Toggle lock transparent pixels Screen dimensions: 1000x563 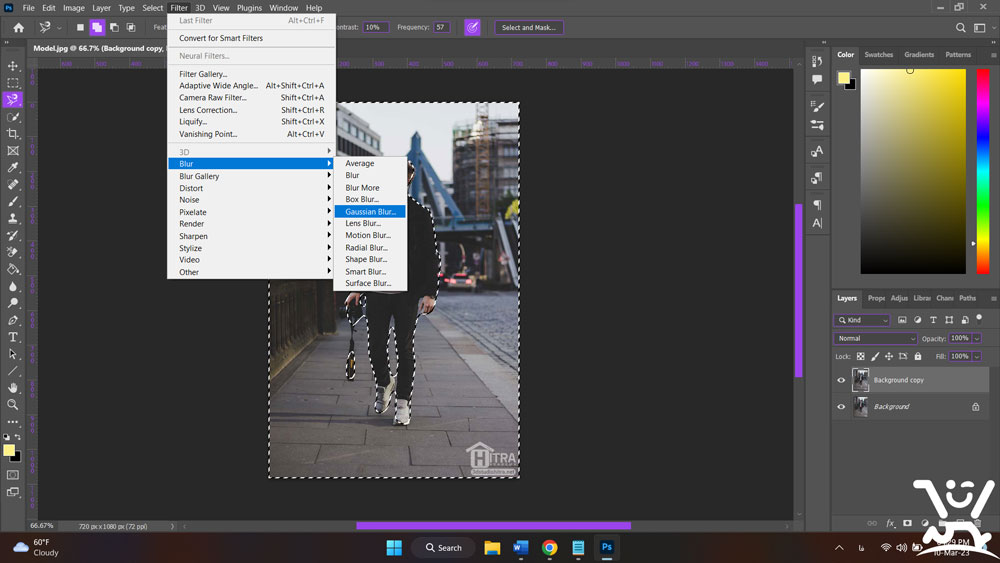(860, 356)
